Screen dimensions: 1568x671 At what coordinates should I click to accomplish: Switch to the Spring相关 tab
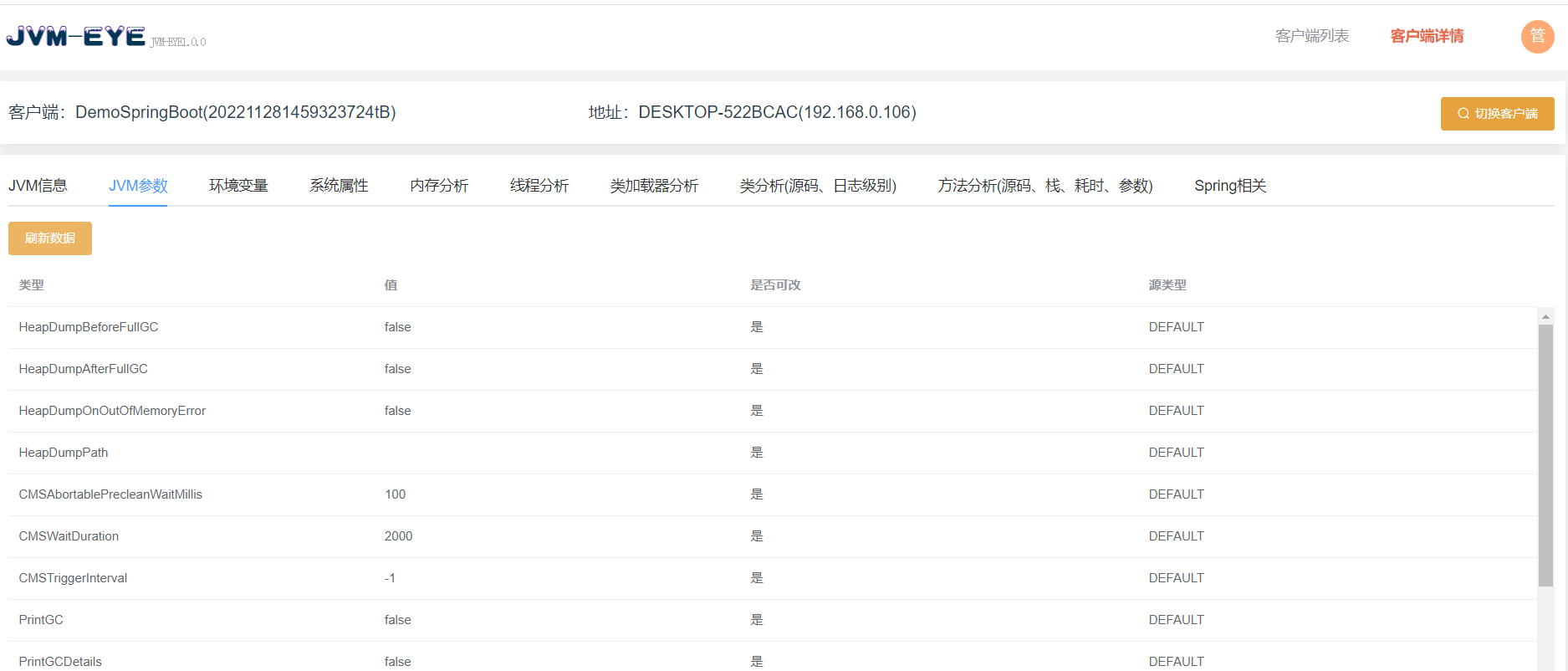click(1230, 186)
